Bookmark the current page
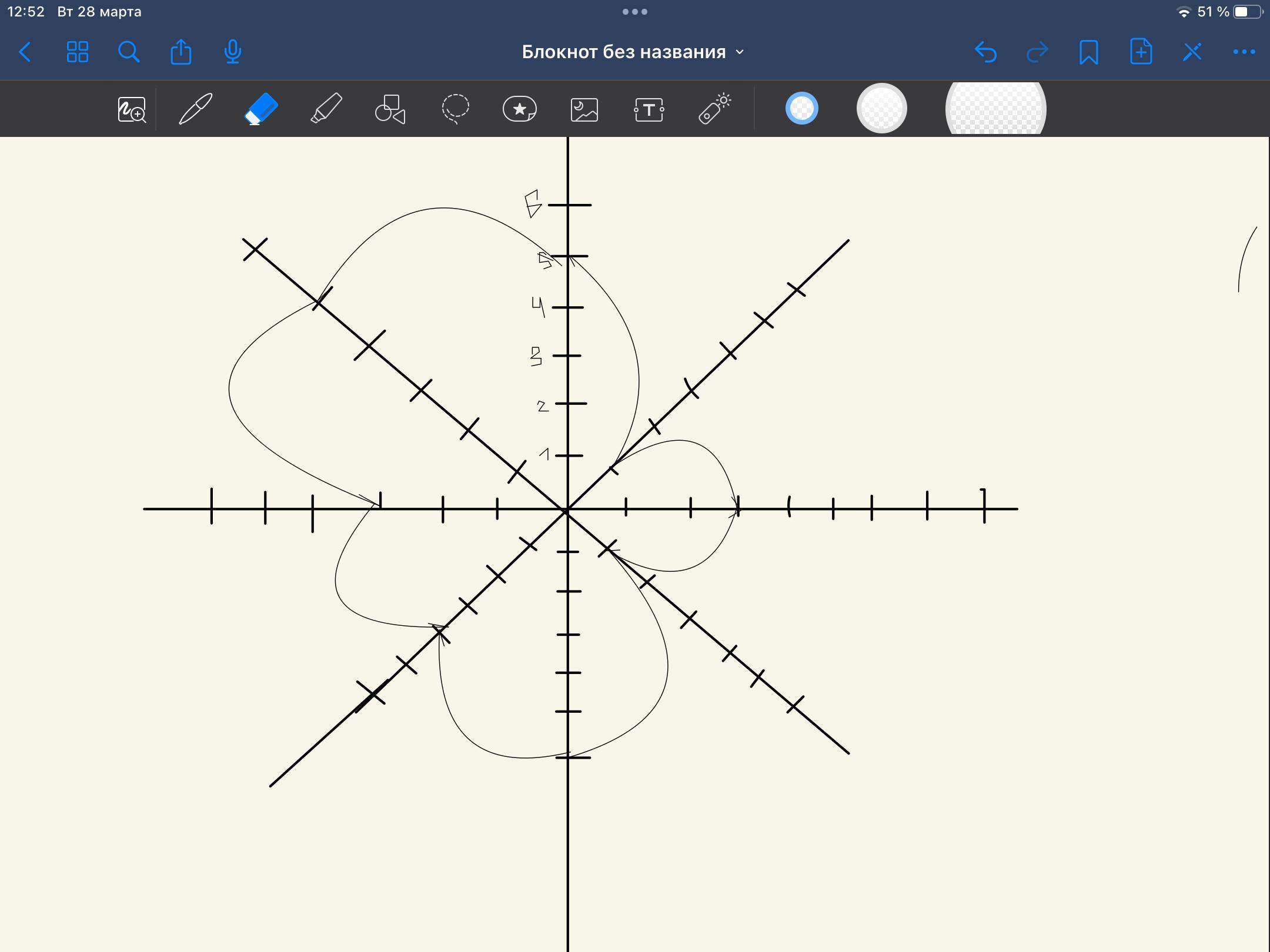Image resolution: width=1270 pixels, height=952 pixels. point(1089,52)
